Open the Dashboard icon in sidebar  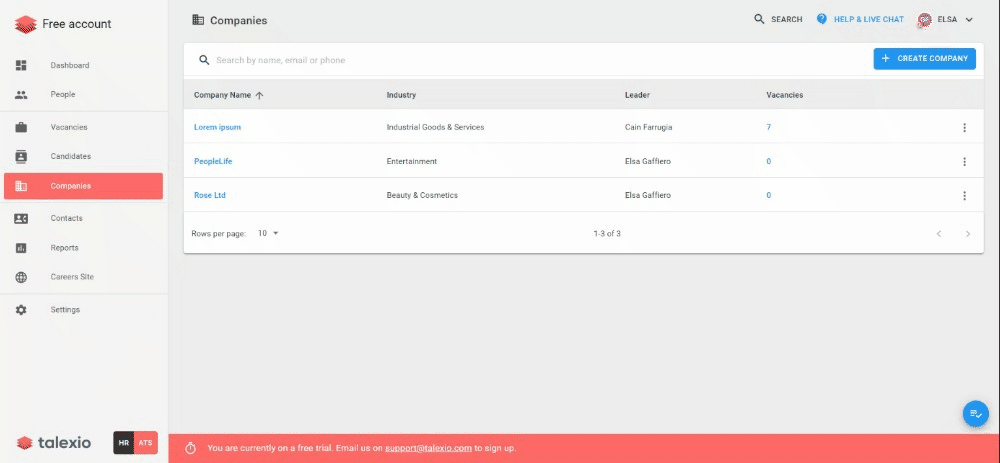(x=21, y=65)
